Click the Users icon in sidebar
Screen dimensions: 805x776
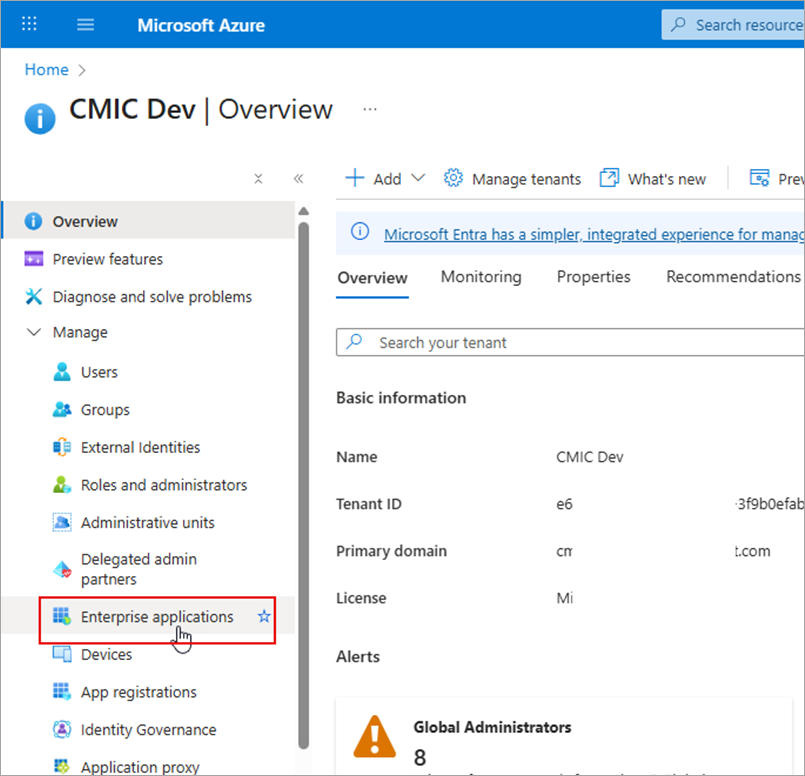tap(62, 372)
